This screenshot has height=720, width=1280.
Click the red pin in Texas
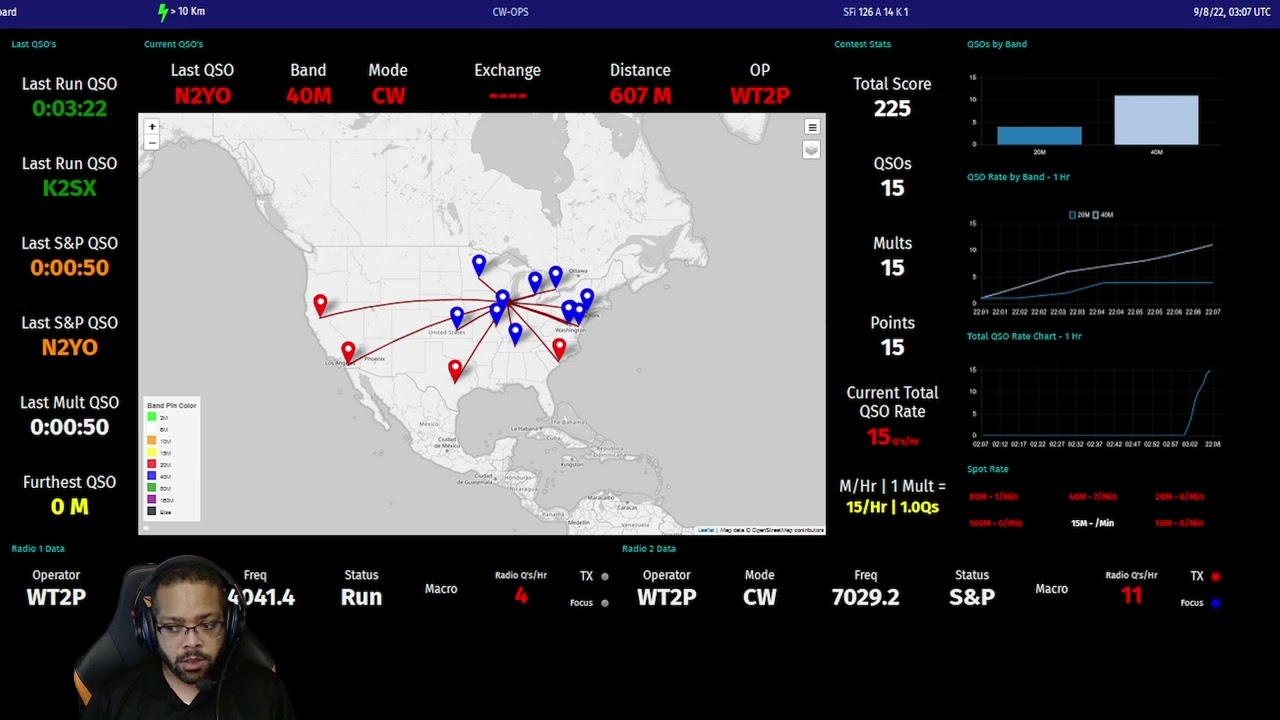coord(455,370)
